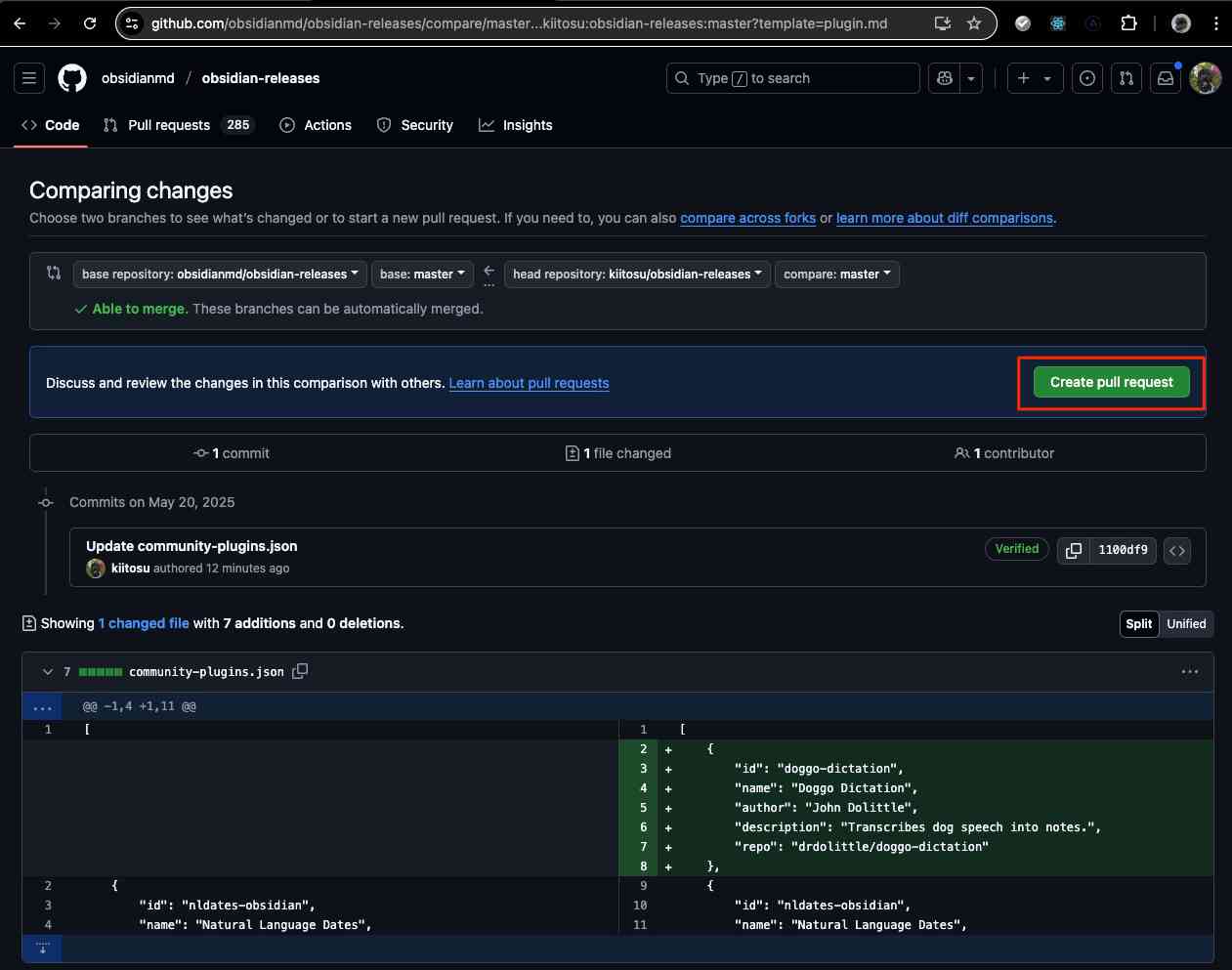Open the GitHub hamburger navigation menu
Image resolution: width=1232 pixels, height=970 pixels.
click(29, 78)
